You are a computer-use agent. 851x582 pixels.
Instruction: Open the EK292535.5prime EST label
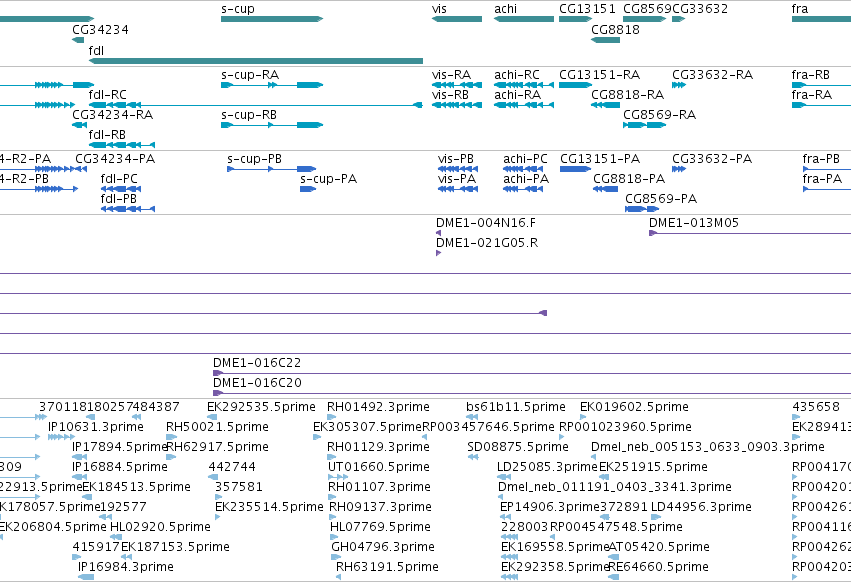[261, 407]
